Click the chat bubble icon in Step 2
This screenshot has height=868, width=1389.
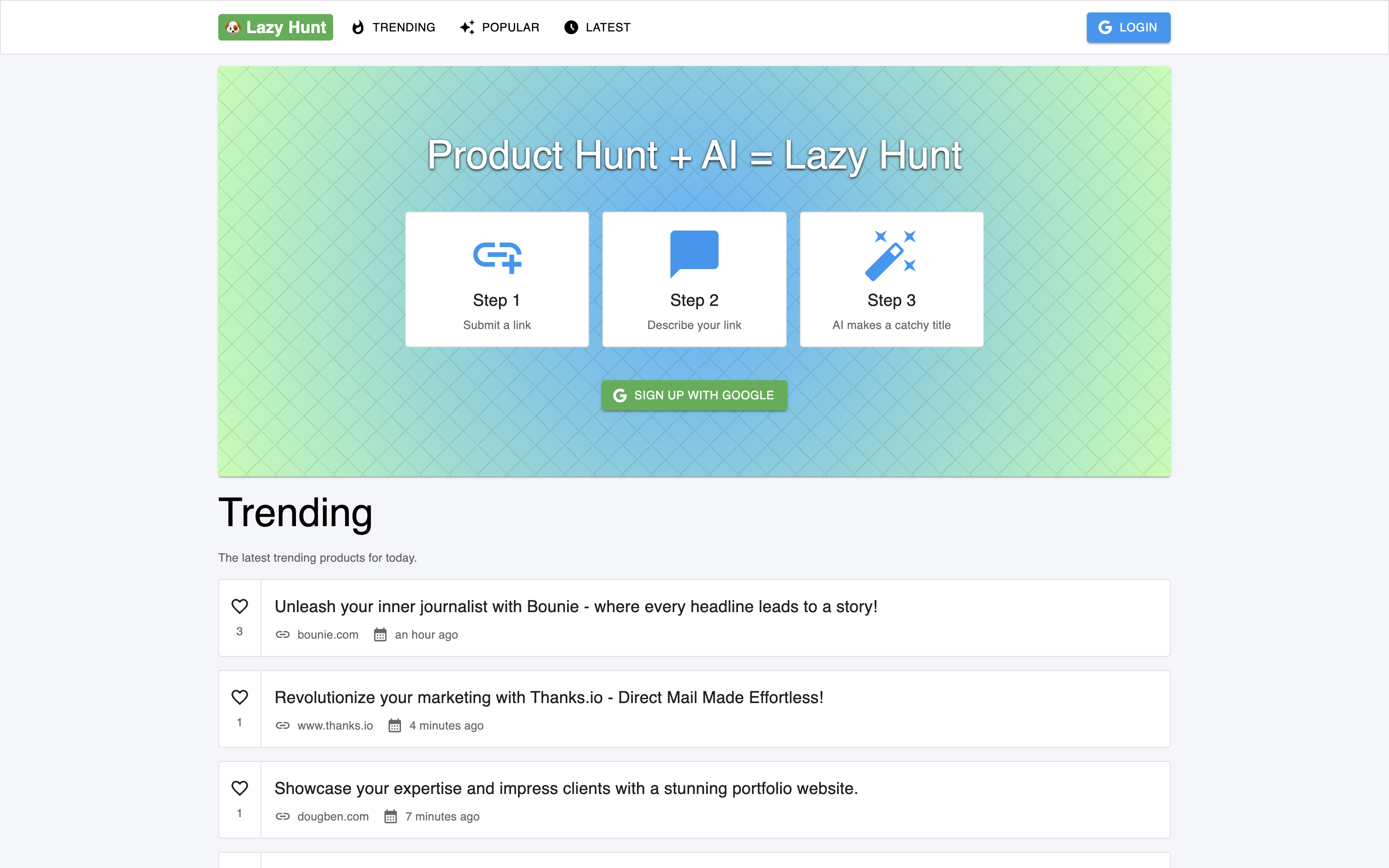(x=694, y=253)
